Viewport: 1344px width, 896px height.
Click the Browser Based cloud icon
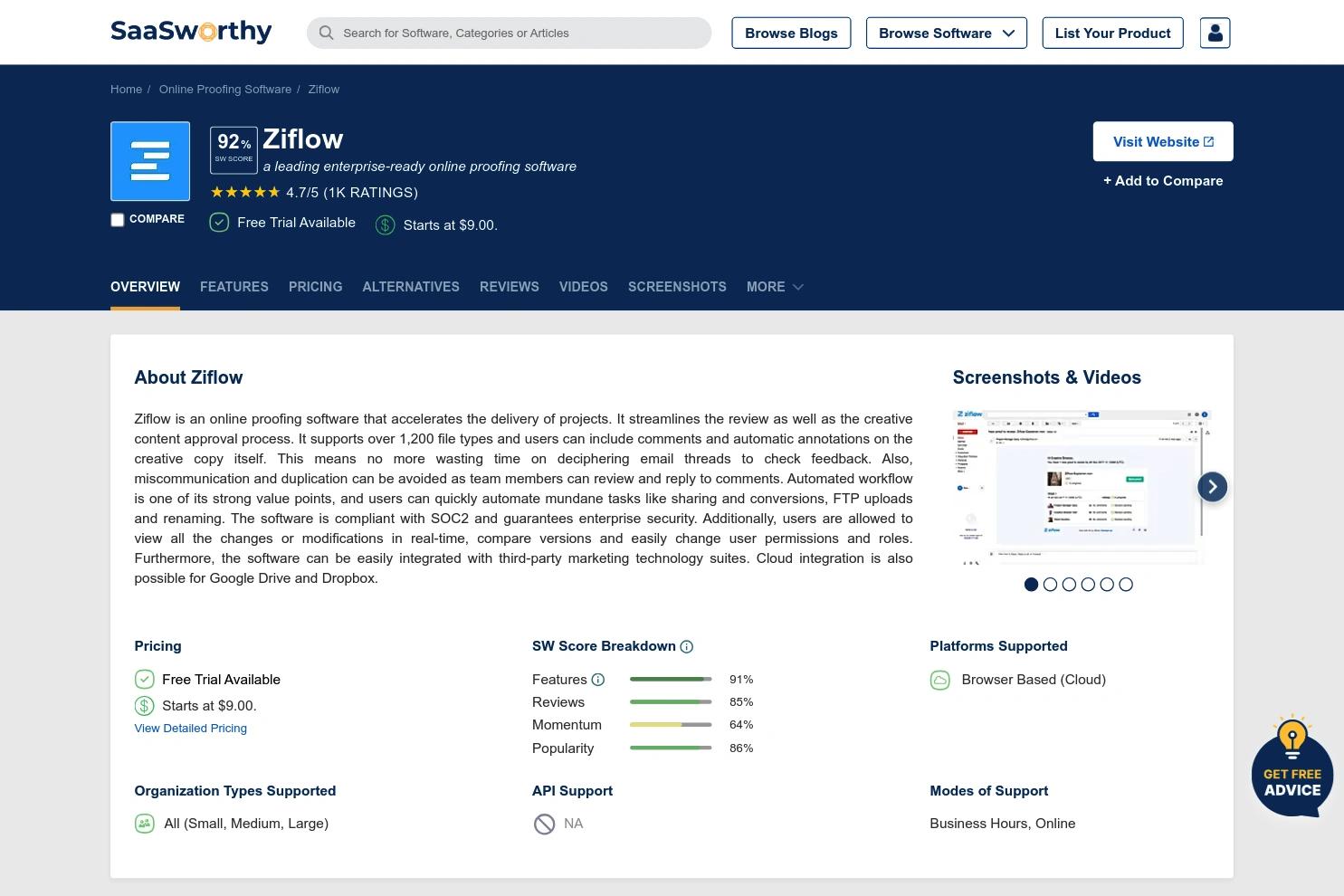click(x=940, y=680)
